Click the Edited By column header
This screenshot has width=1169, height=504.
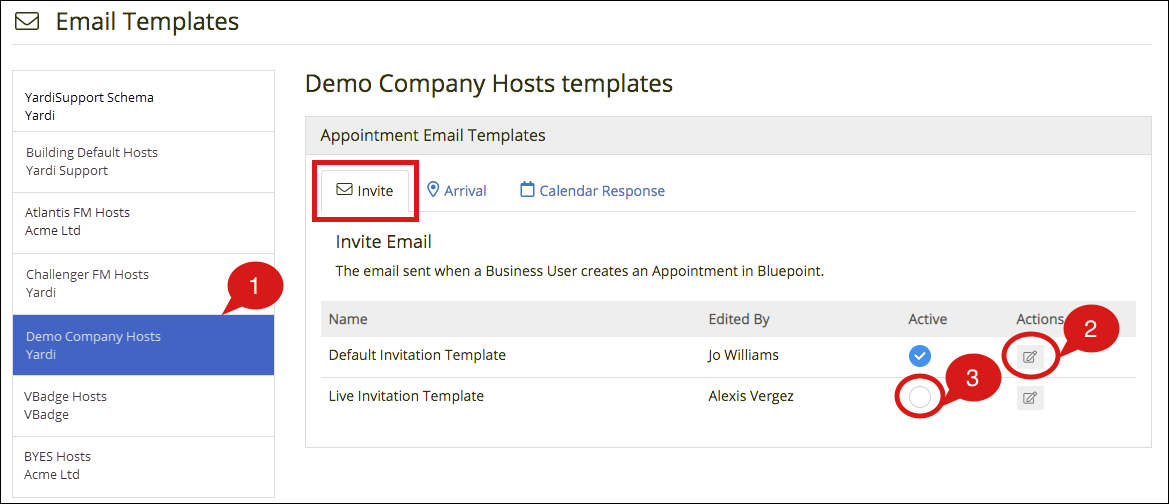(x=739, y=319)
